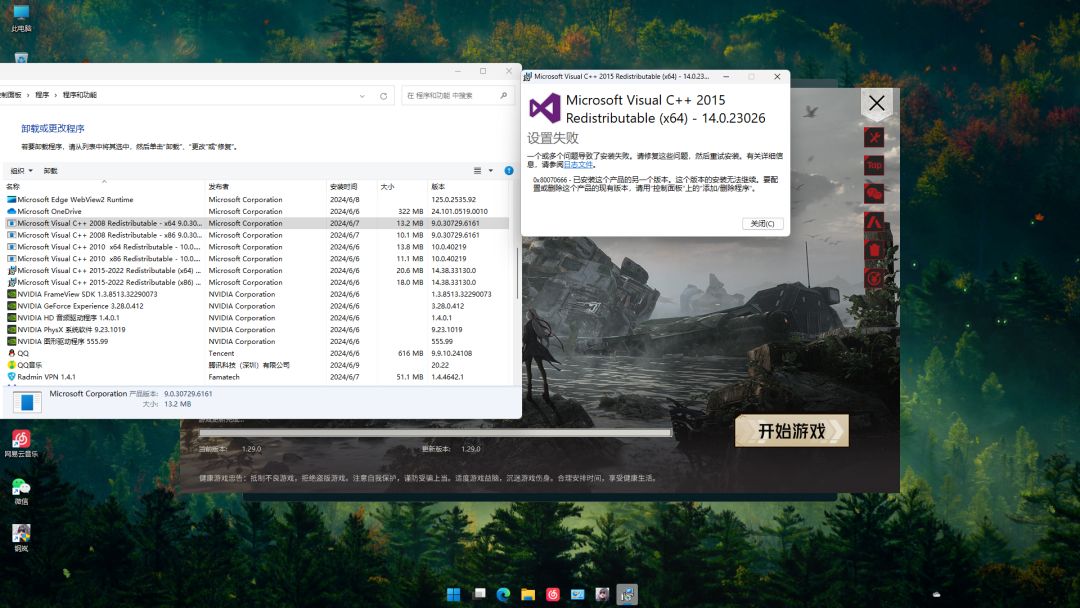Click the red trash bin icon in launcher
Image resolution: width=1080 pixels, height=608 pixels.
point(874,250)
